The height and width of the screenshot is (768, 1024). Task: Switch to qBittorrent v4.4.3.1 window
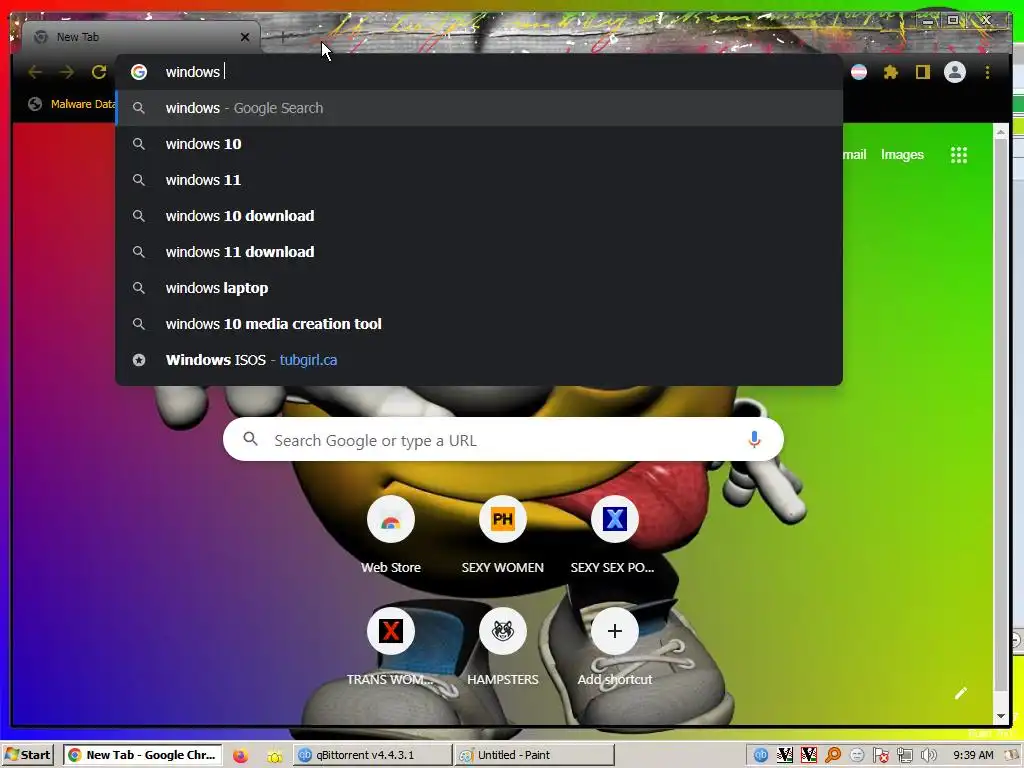(372, 755)
